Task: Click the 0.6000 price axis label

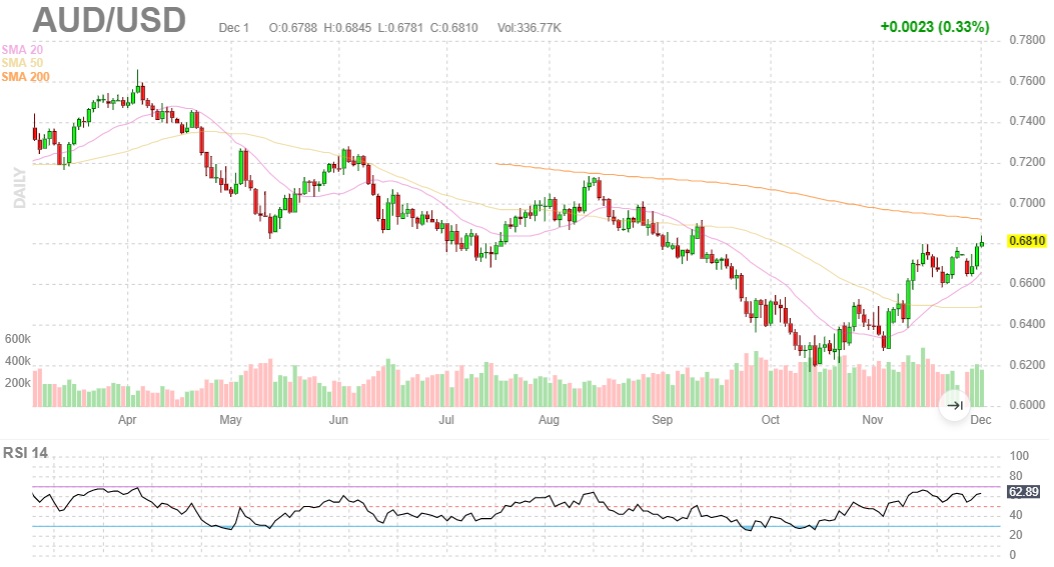Action: (x=1027, y=405)
